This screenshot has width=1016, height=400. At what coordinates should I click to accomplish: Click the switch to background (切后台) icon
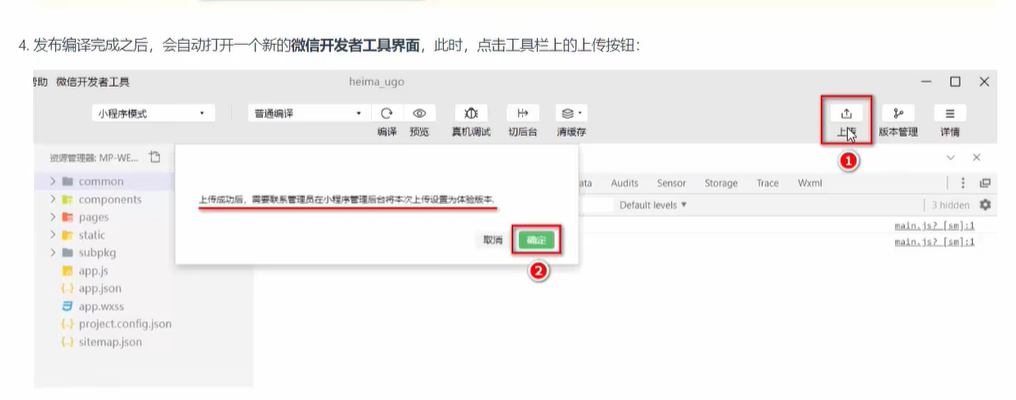523,113
